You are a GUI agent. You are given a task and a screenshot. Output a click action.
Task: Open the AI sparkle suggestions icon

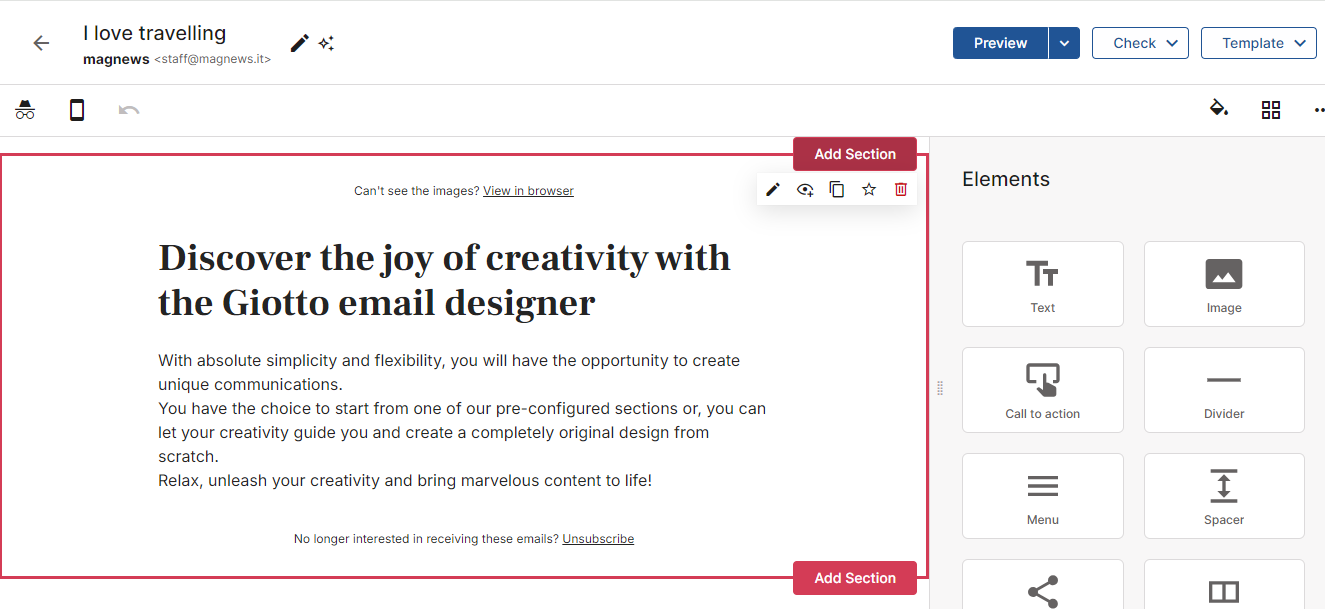pos(326,43)
